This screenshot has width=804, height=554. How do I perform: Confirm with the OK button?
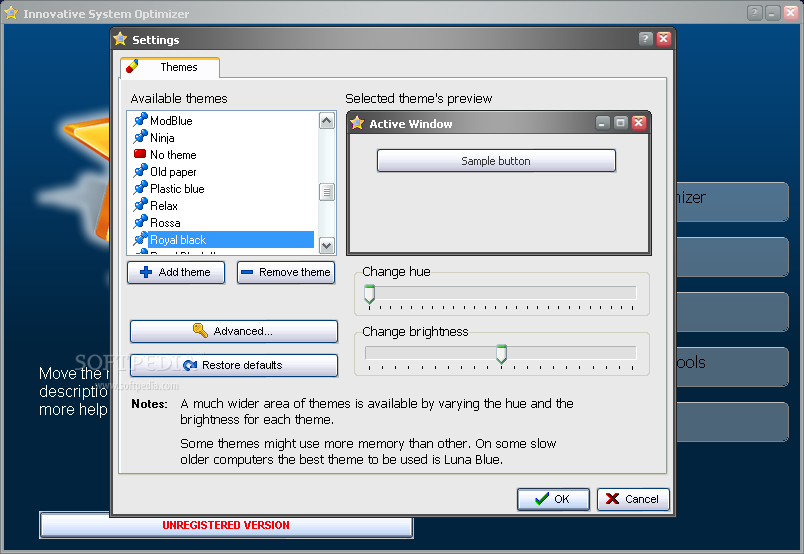(x=553, y=499)
